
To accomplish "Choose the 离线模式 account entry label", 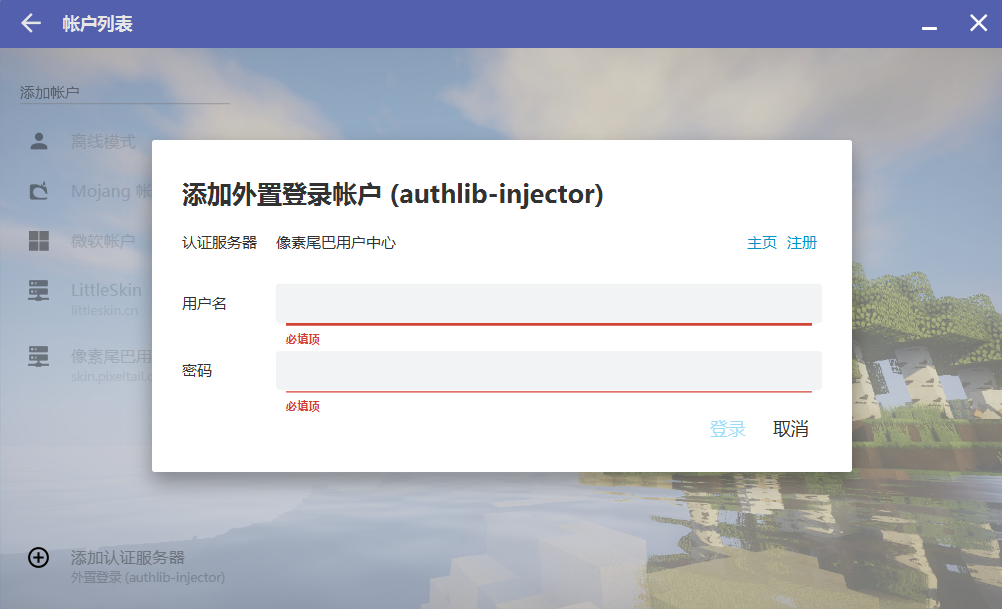I will pos(103,142).
